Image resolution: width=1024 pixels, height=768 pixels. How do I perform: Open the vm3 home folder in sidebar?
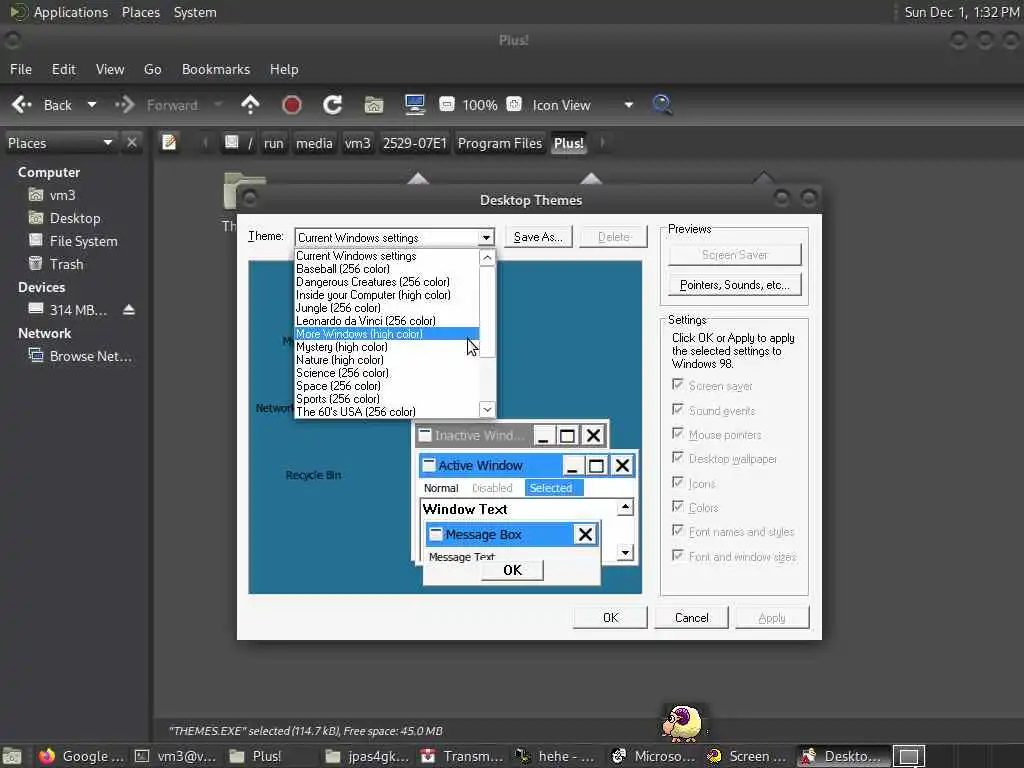[63, 195]
